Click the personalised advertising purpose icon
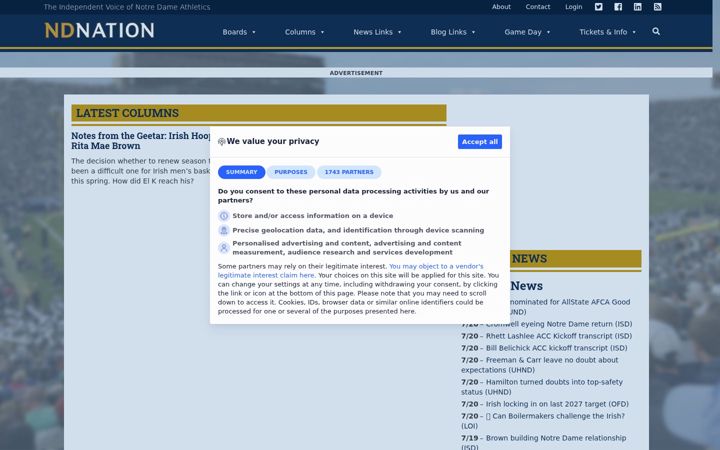Image resolution: width=720 pixels, height=450 pixels. click(224, 248)
